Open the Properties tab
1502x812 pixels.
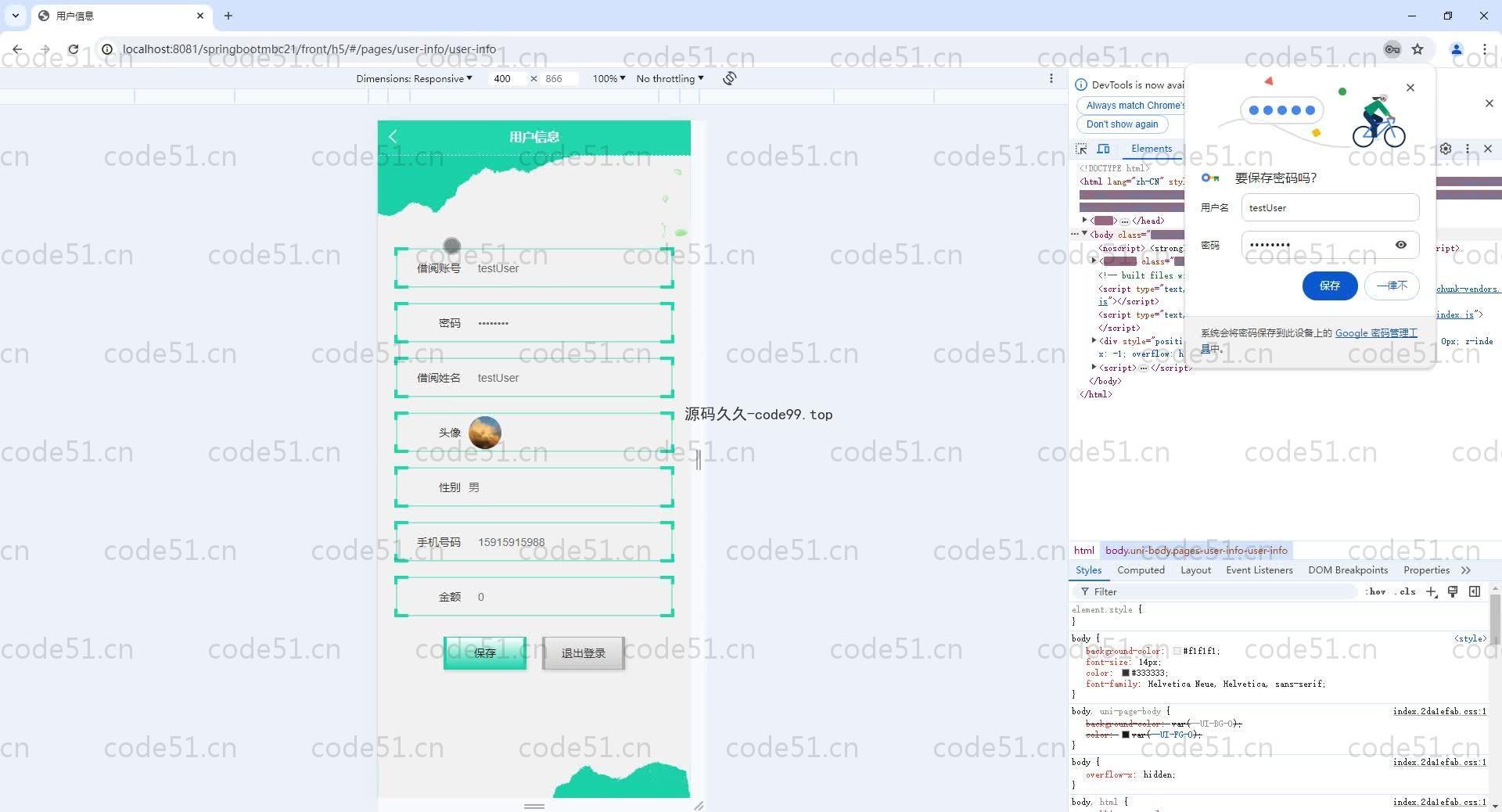tap(1426, 570)
